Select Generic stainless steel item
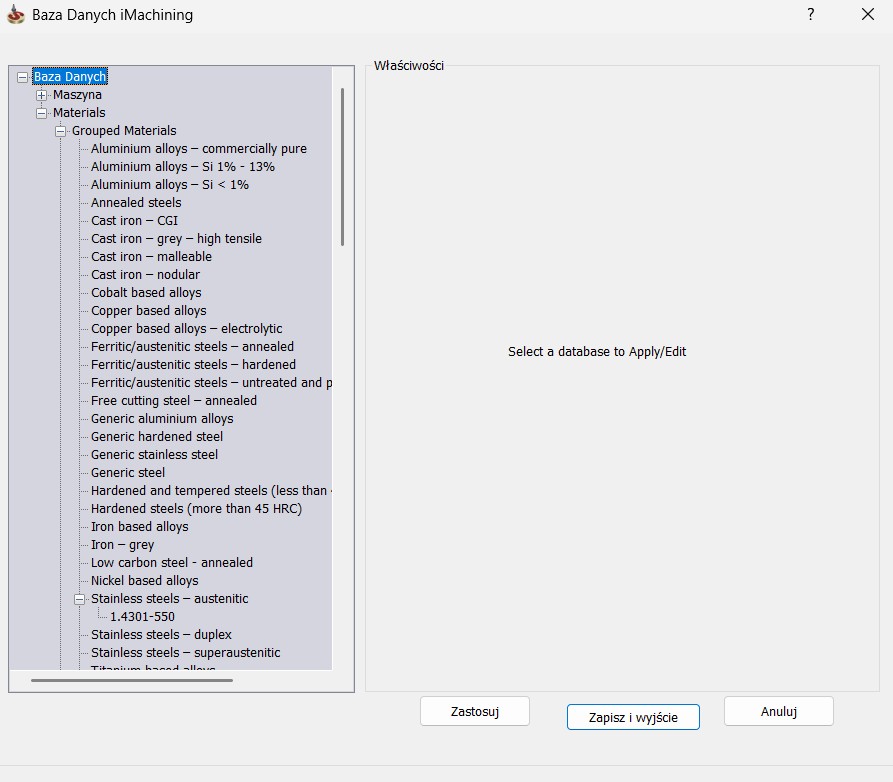This screenshot has width=893, height=782. coord(154,455)
